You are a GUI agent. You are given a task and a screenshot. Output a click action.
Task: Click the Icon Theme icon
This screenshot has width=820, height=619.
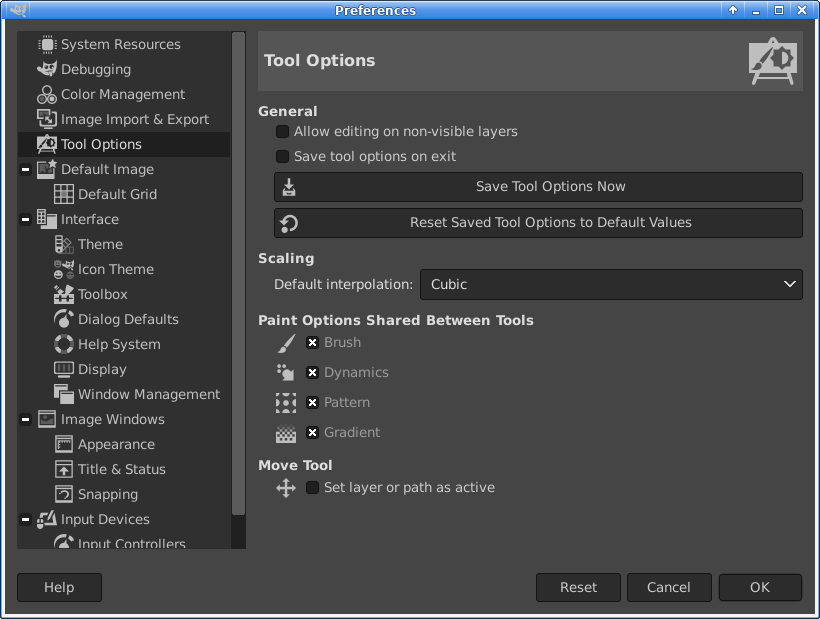(63, 269)
